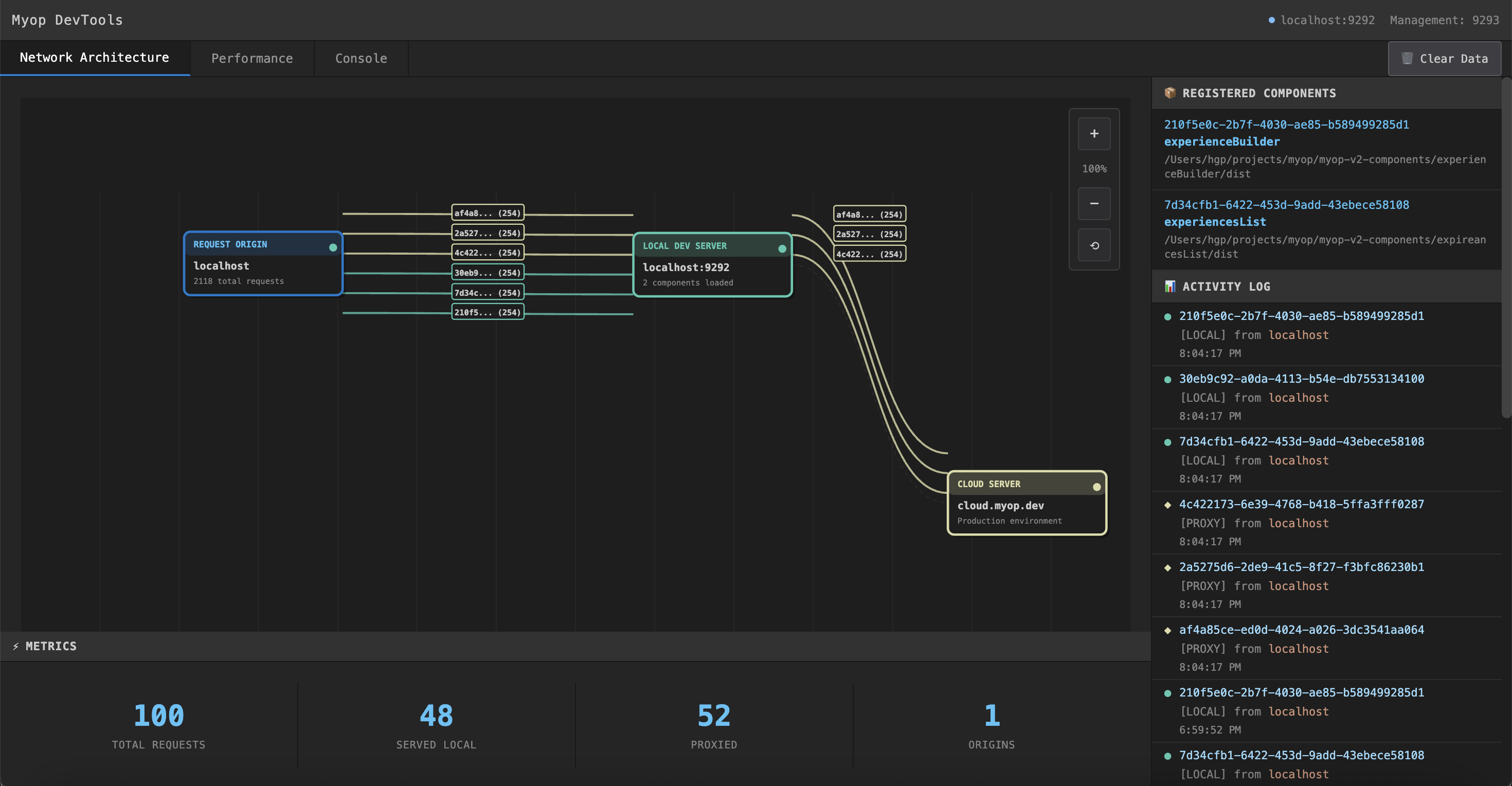The width and height of the screenshot is (1512, 786).
Task: Click the chart icon beside Activity Log
Action: (1171, 287)
